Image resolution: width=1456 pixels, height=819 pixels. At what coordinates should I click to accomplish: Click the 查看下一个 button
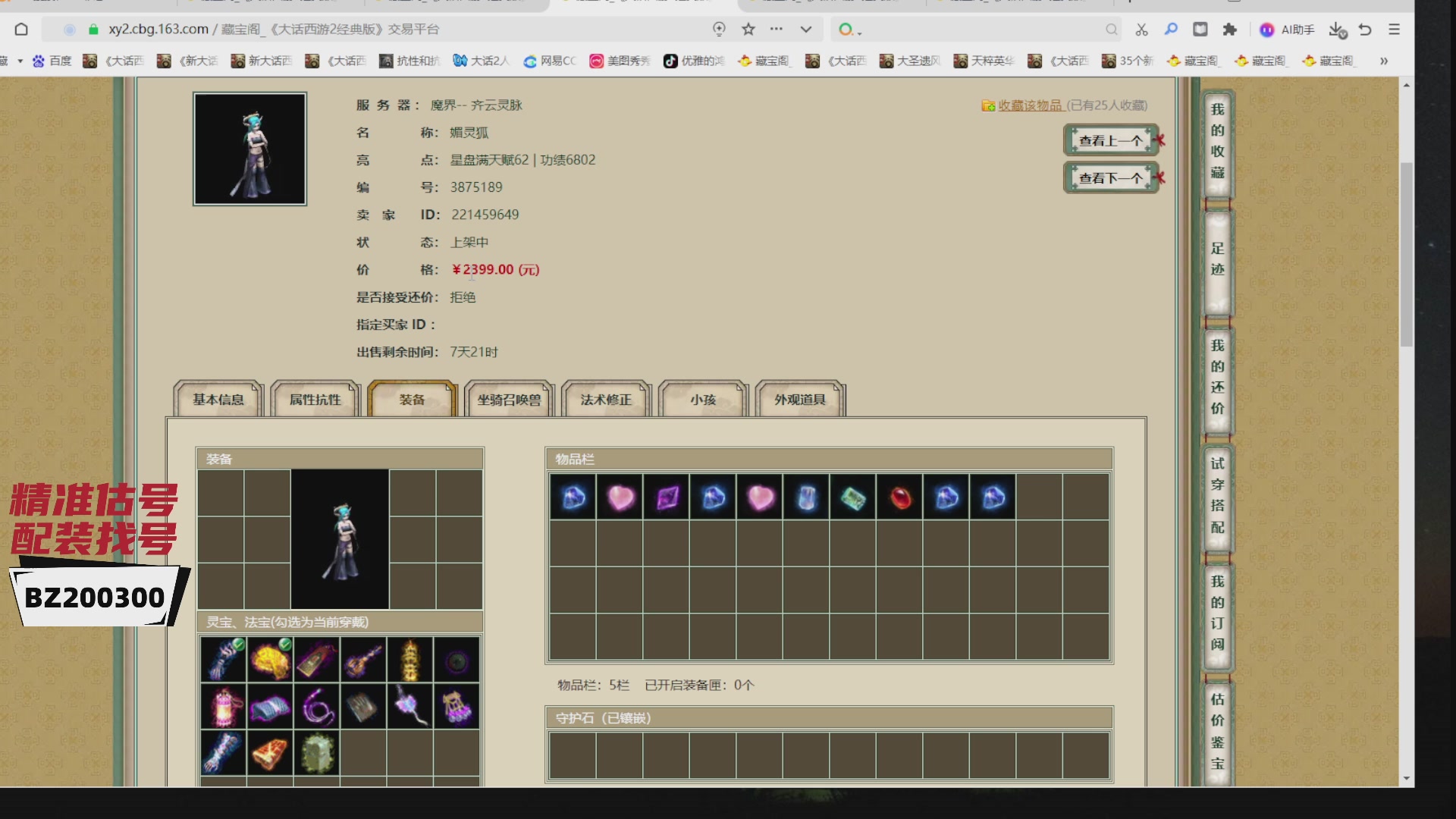[1110, 178]
